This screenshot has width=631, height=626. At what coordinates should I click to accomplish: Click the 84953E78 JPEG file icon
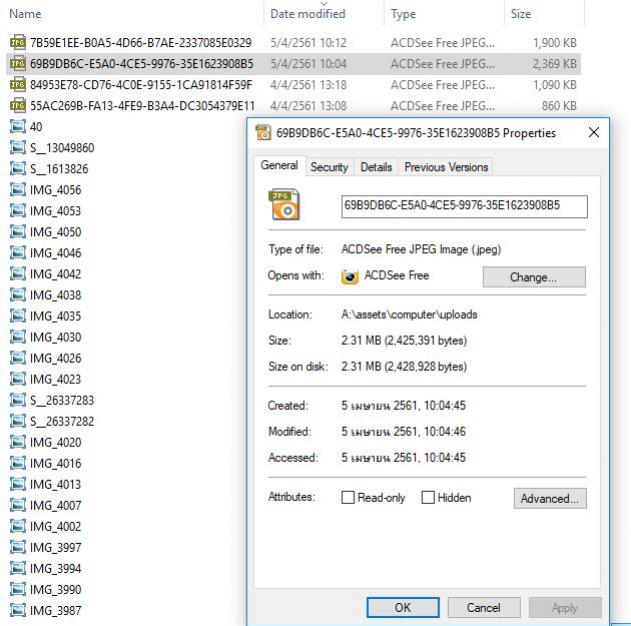18,85
